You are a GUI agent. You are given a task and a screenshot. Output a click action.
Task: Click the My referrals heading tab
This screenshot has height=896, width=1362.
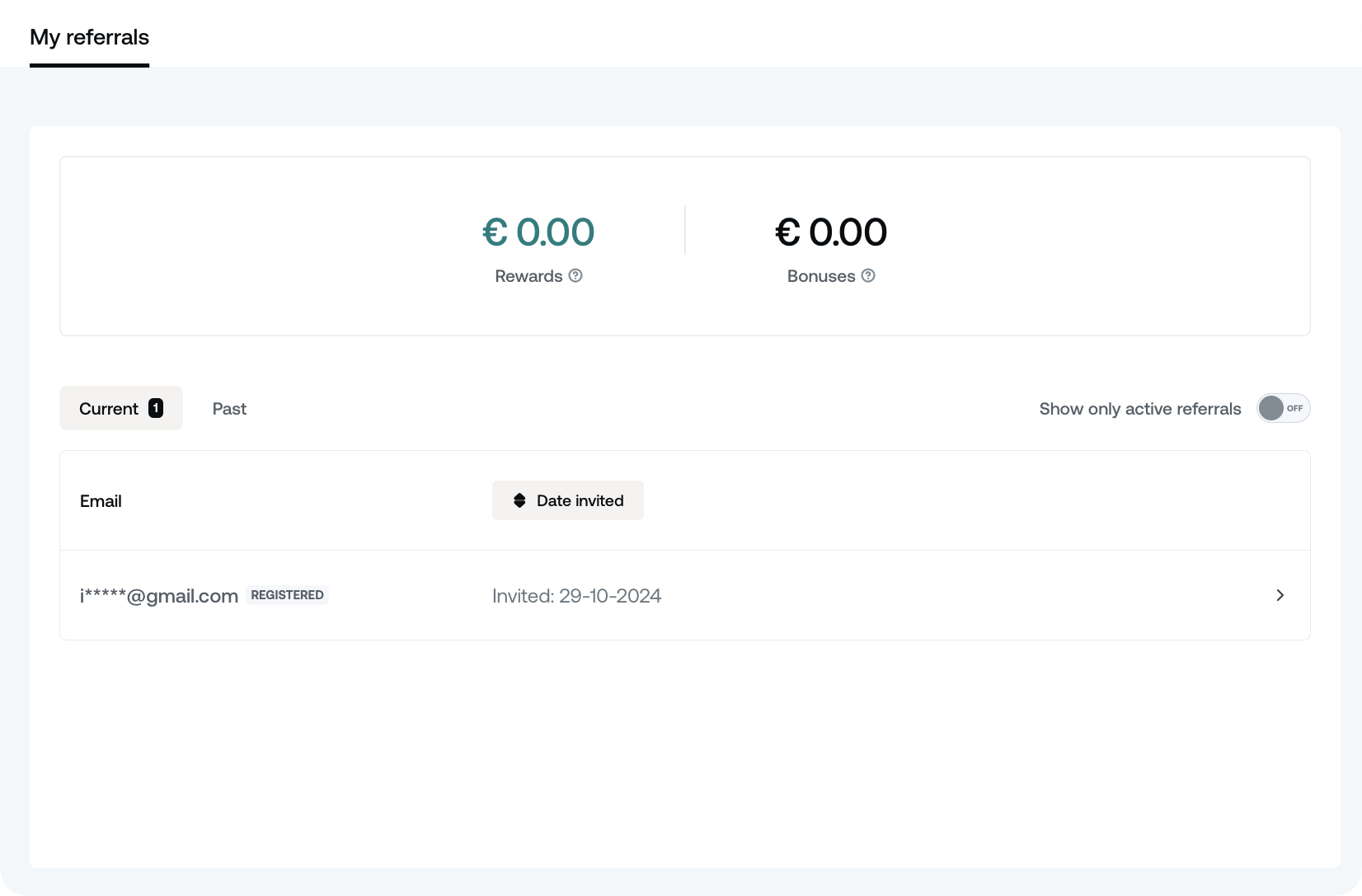point(89,37)
